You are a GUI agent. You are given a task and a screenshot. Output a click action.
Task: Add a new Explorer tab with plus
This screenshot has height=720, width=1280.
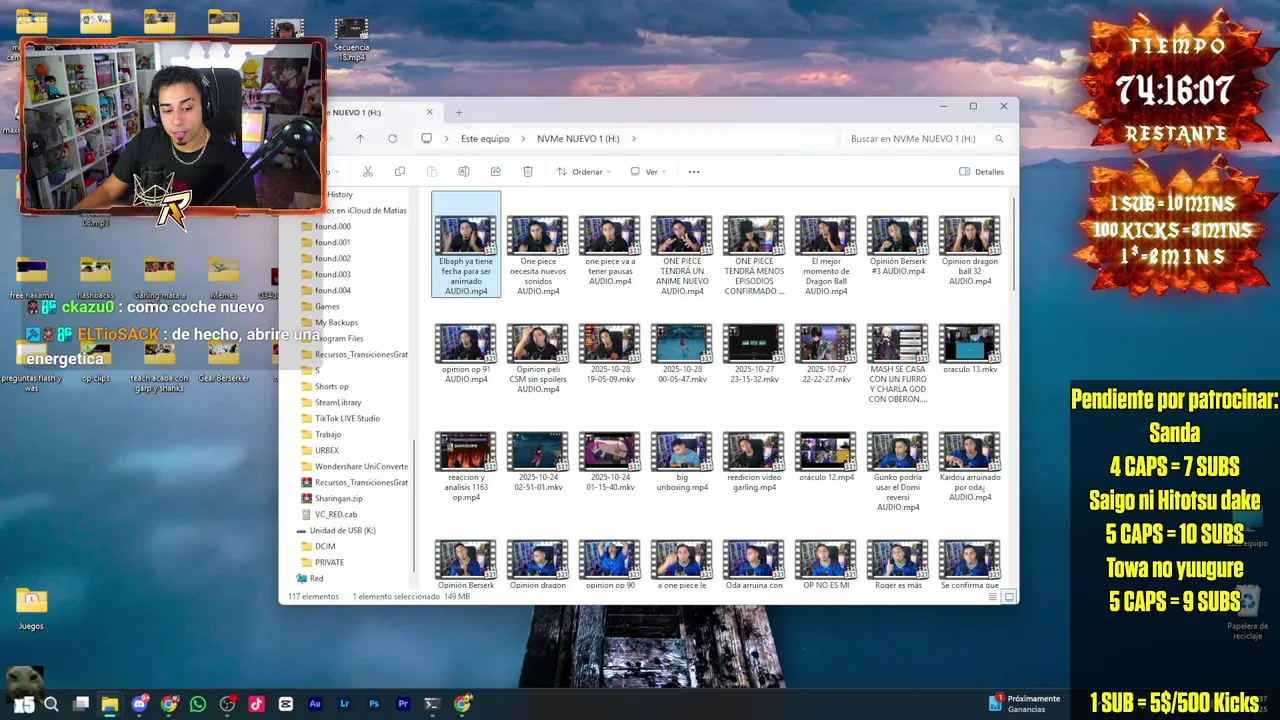pos(459,112)
